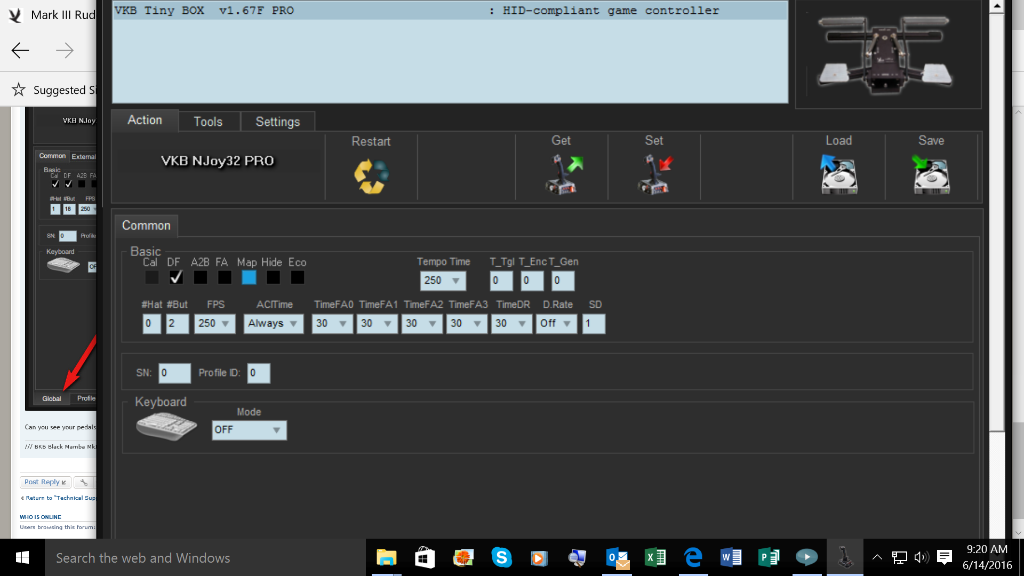Open the TimeFA2 dropdown

click(421, 323)
